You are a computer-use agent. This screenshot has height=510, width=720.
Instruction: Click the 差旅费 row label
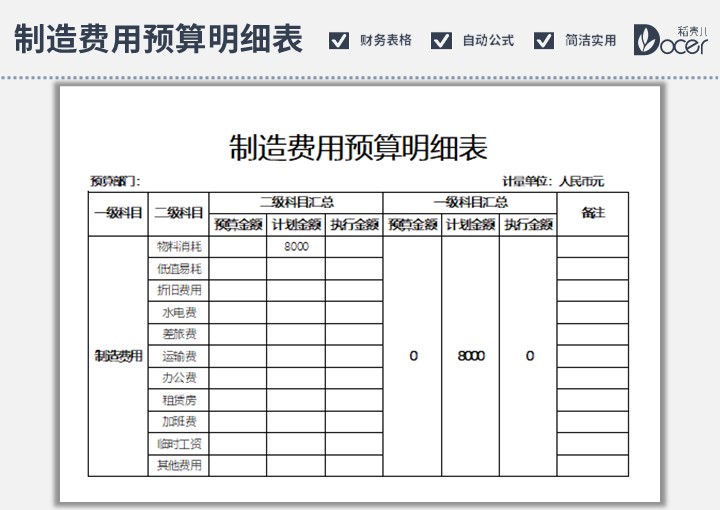[x=178, y=334]
